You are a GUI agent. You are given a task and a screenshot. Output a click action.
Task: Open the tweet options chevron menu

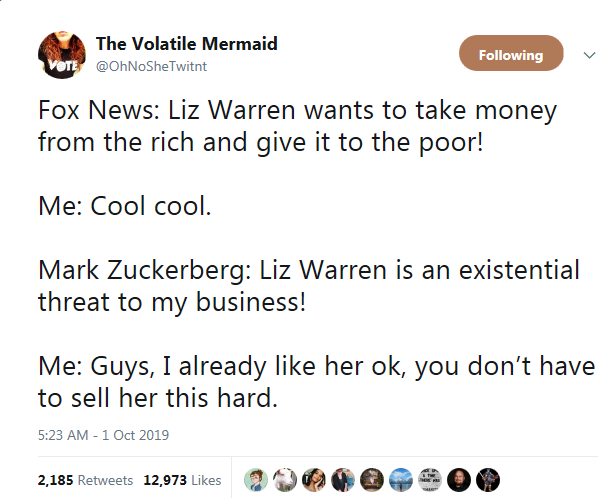tap(587, 54)
